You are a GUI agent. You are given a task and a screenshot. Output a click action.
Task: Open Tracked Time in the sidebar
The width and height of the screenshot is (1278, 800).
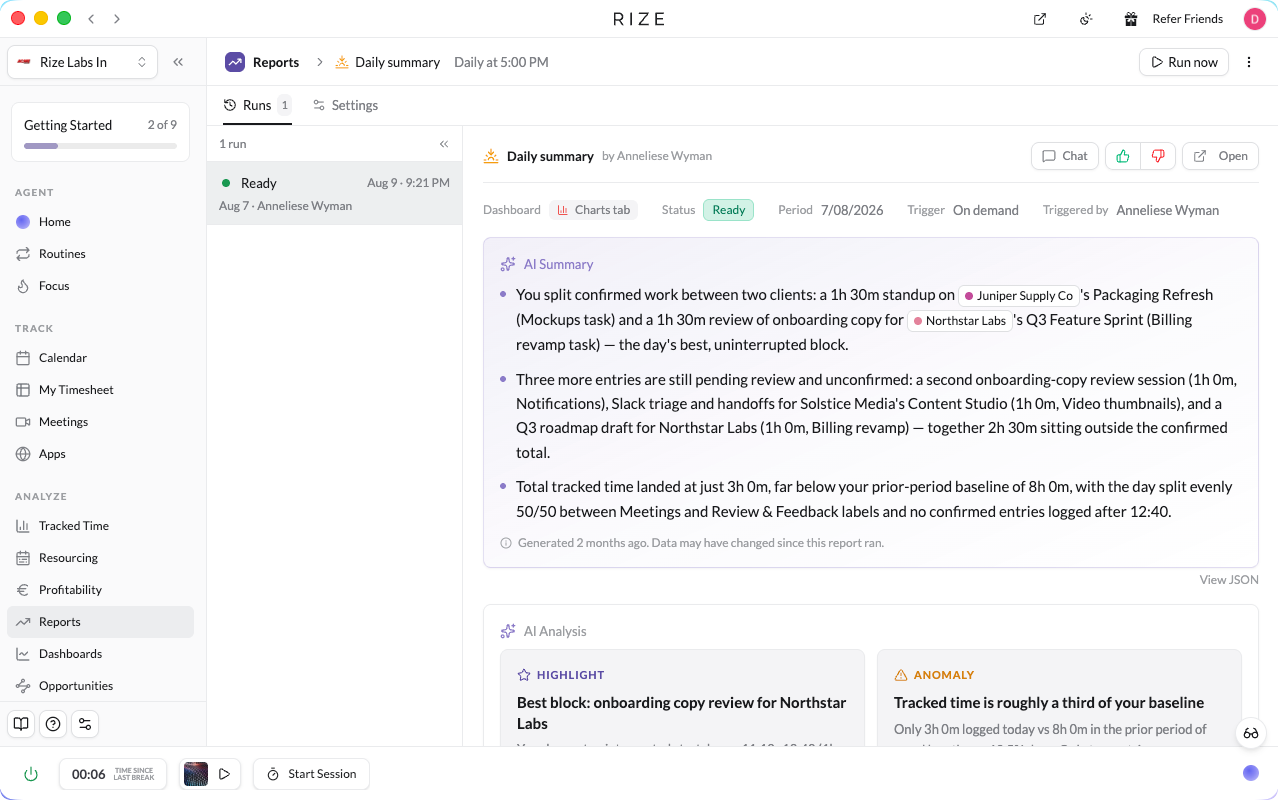coord(100,526)
